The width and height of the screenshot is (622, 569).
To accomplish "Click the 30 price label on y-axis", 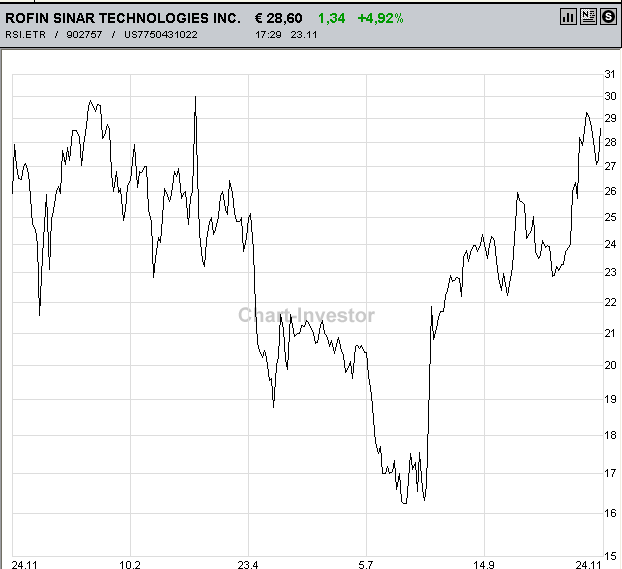I will 610,96.
